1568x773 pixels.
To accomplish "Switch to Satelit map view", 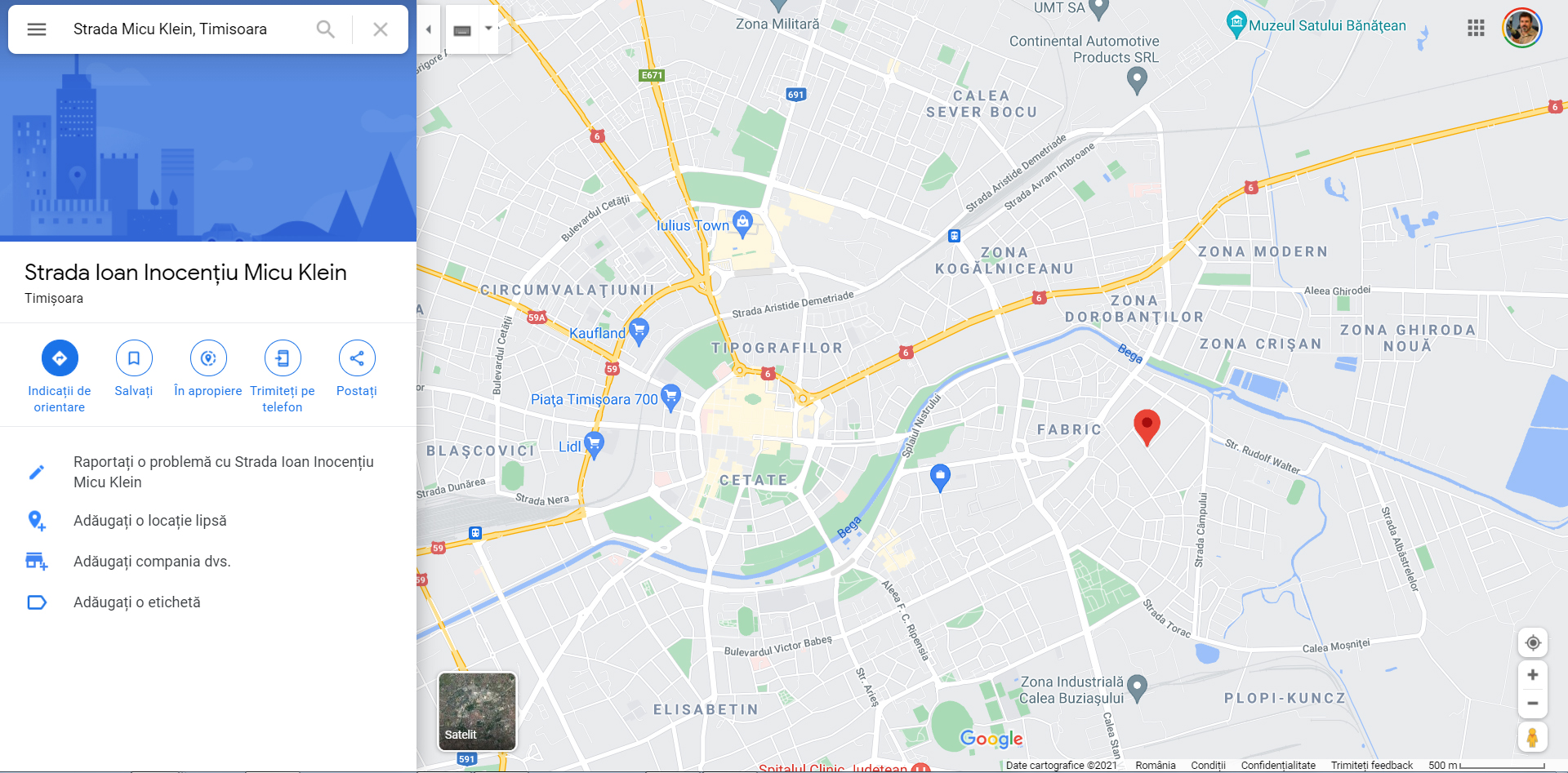I will 478,711.
